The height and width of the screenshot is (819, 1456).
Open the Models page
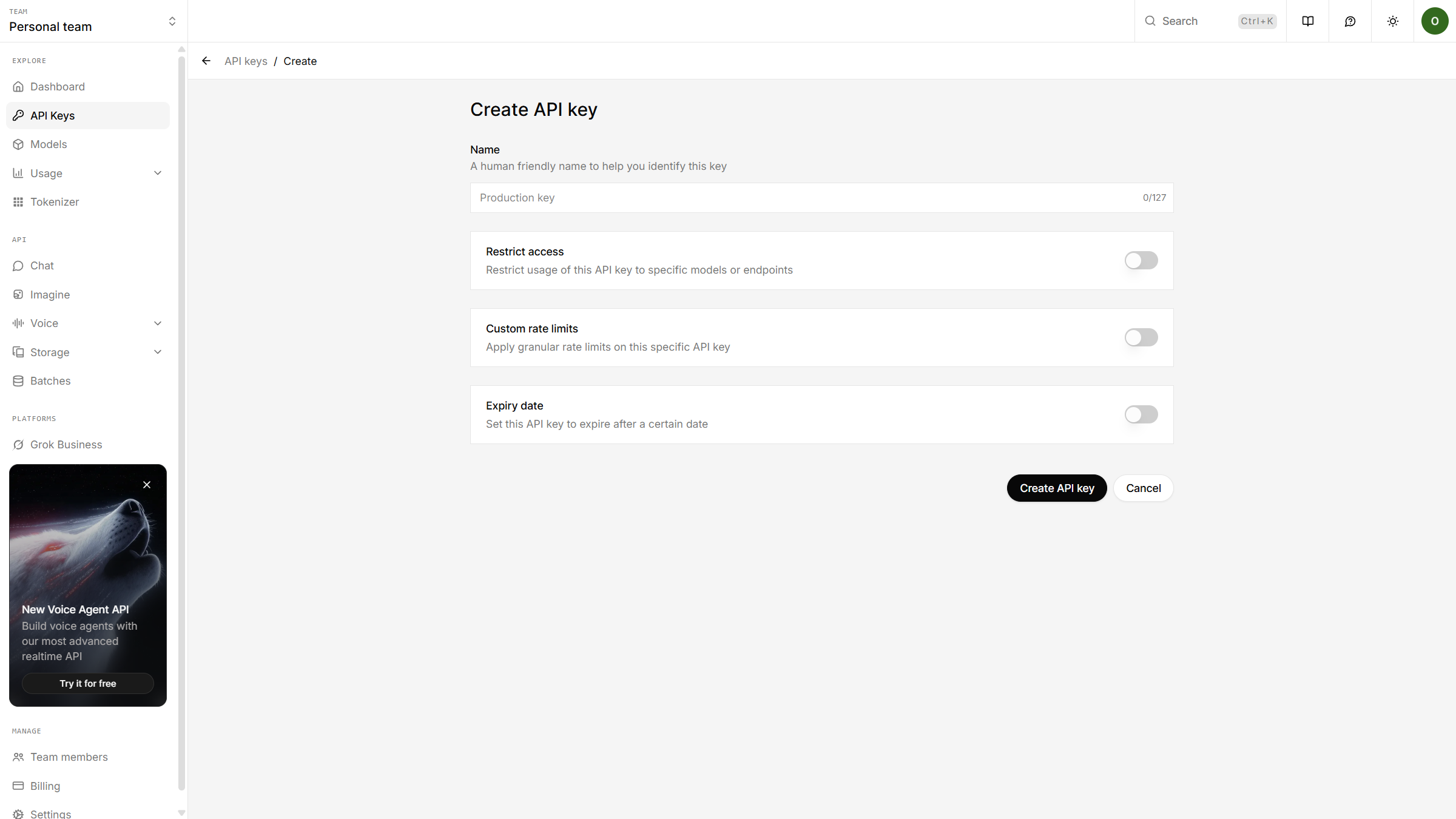[x=49, y=144]
